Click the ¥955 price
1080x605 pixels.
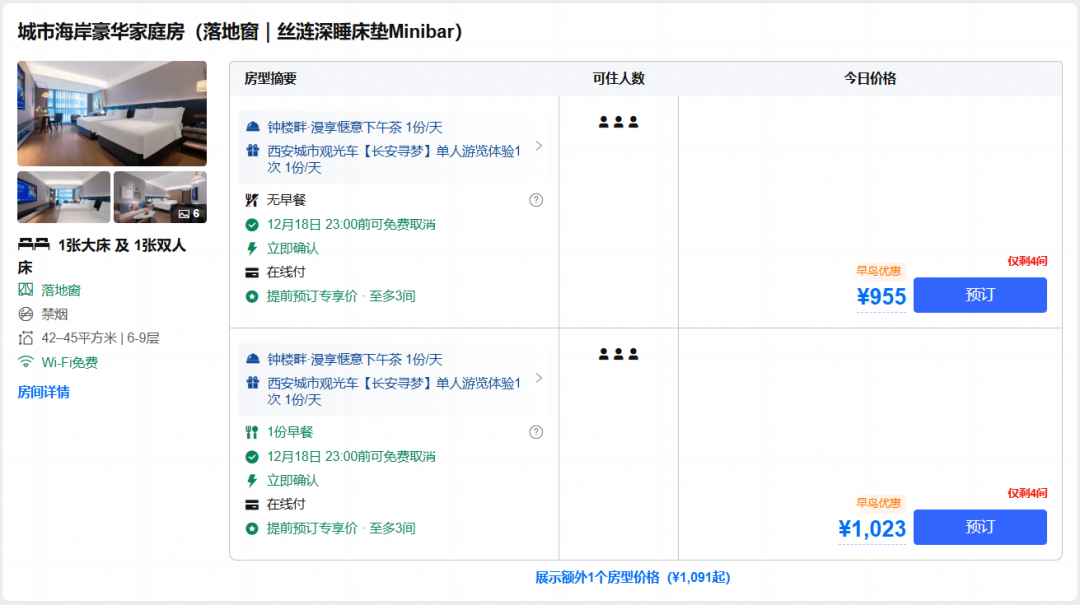tap(881, 297)
